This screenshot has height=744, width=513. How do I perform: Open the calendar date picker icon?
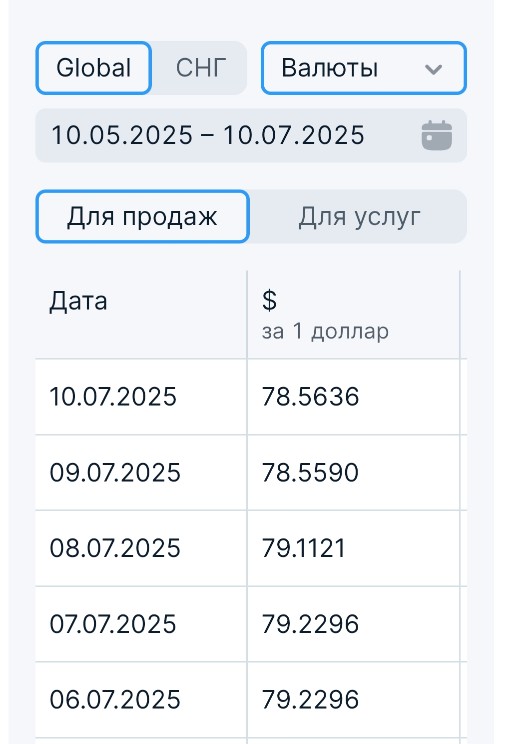[436, 136]
